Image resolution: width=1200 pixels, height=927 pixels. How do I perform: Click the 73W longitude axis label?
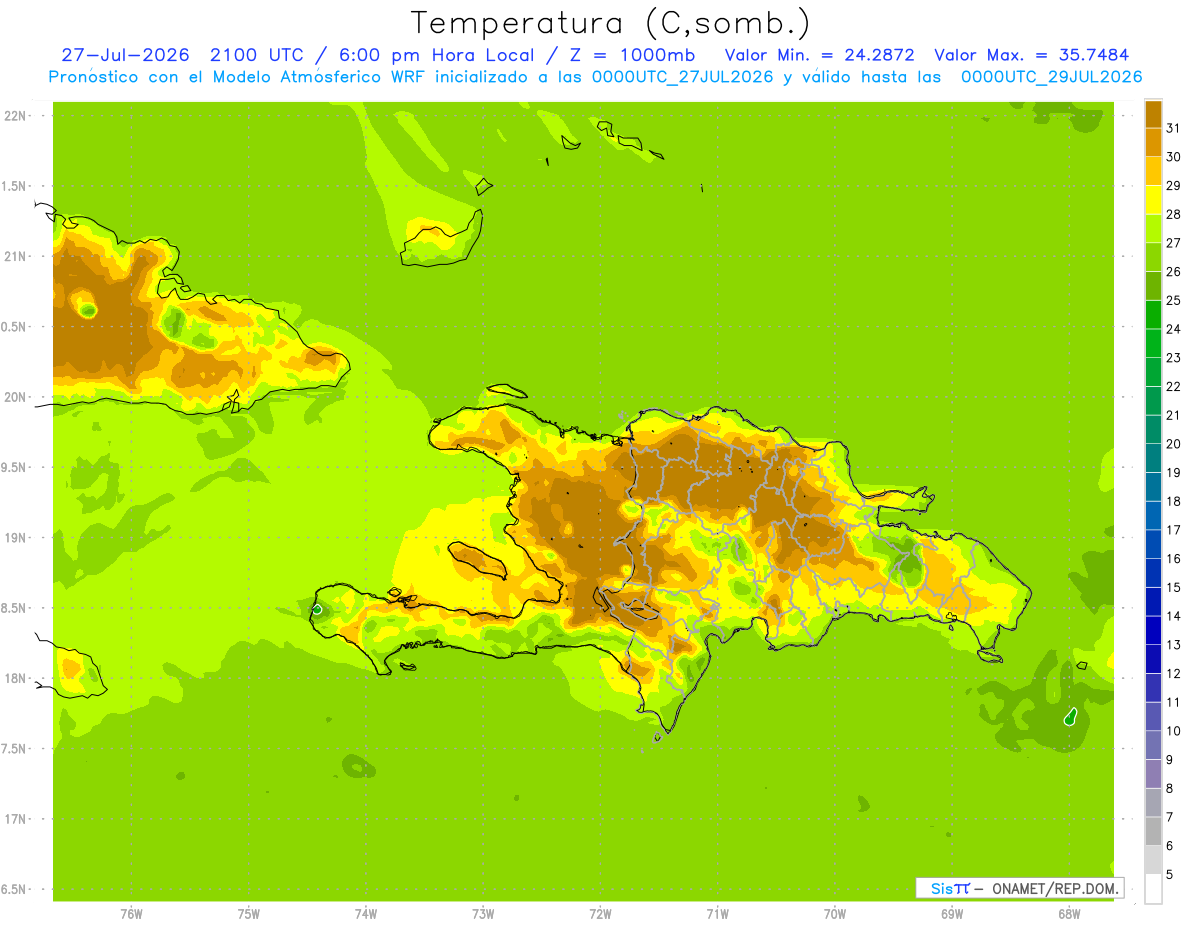483,914
